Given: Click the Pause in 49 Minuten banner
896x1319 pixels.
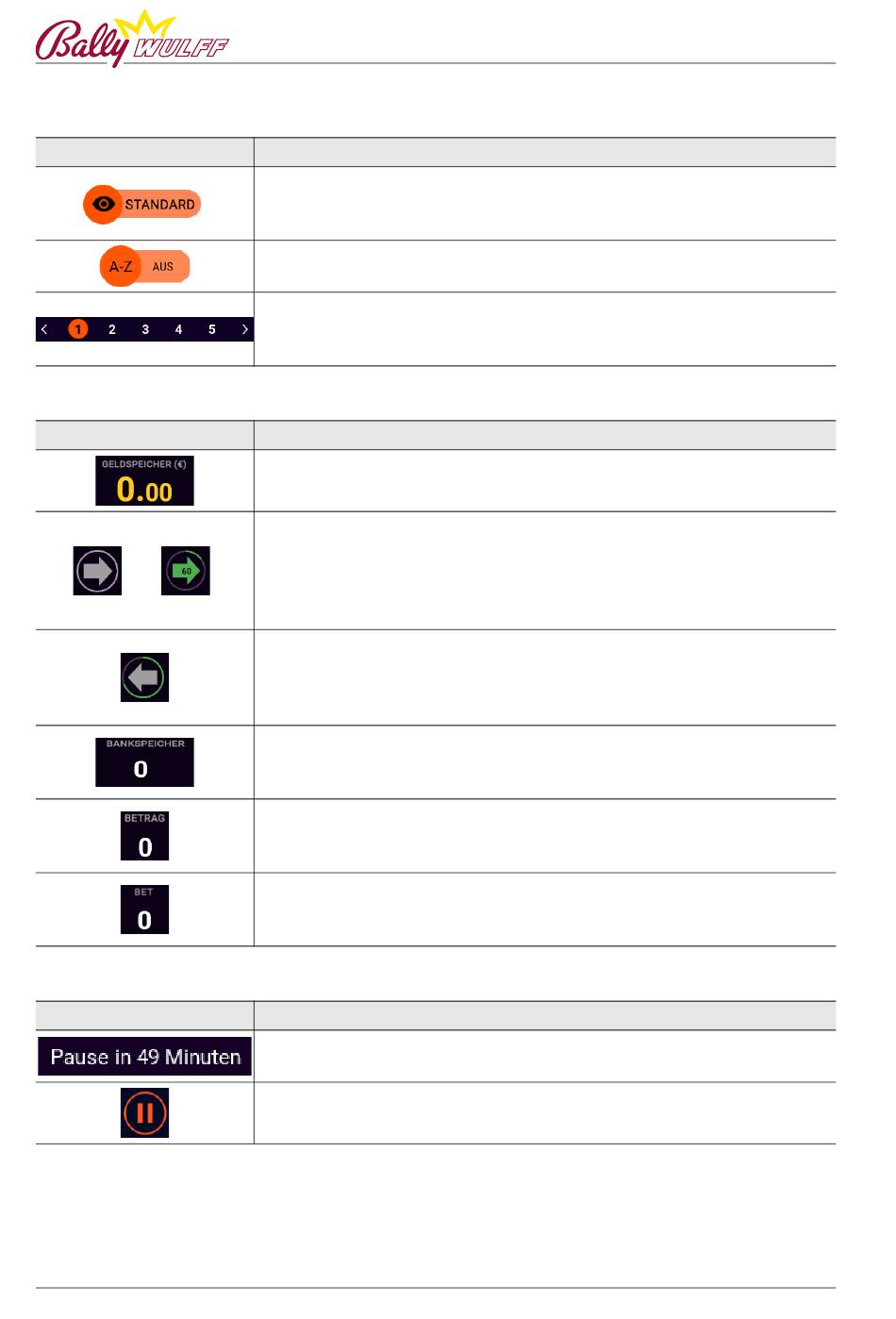Looking at the screenshot, I should 144,1057.
